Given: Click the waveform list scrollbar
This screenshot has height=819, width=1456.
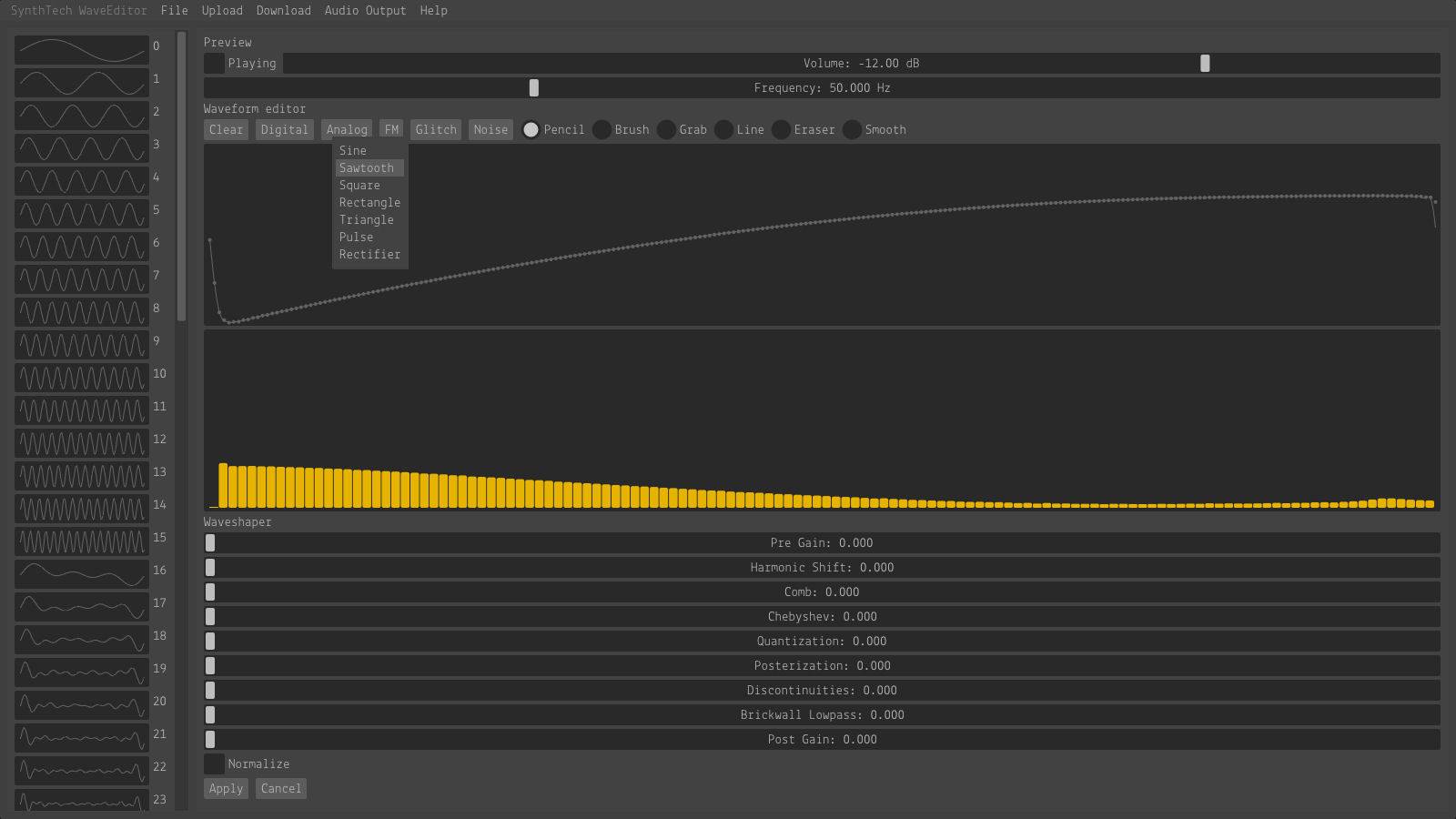Looking at the screenshot, I should click(x=181, y=177).
